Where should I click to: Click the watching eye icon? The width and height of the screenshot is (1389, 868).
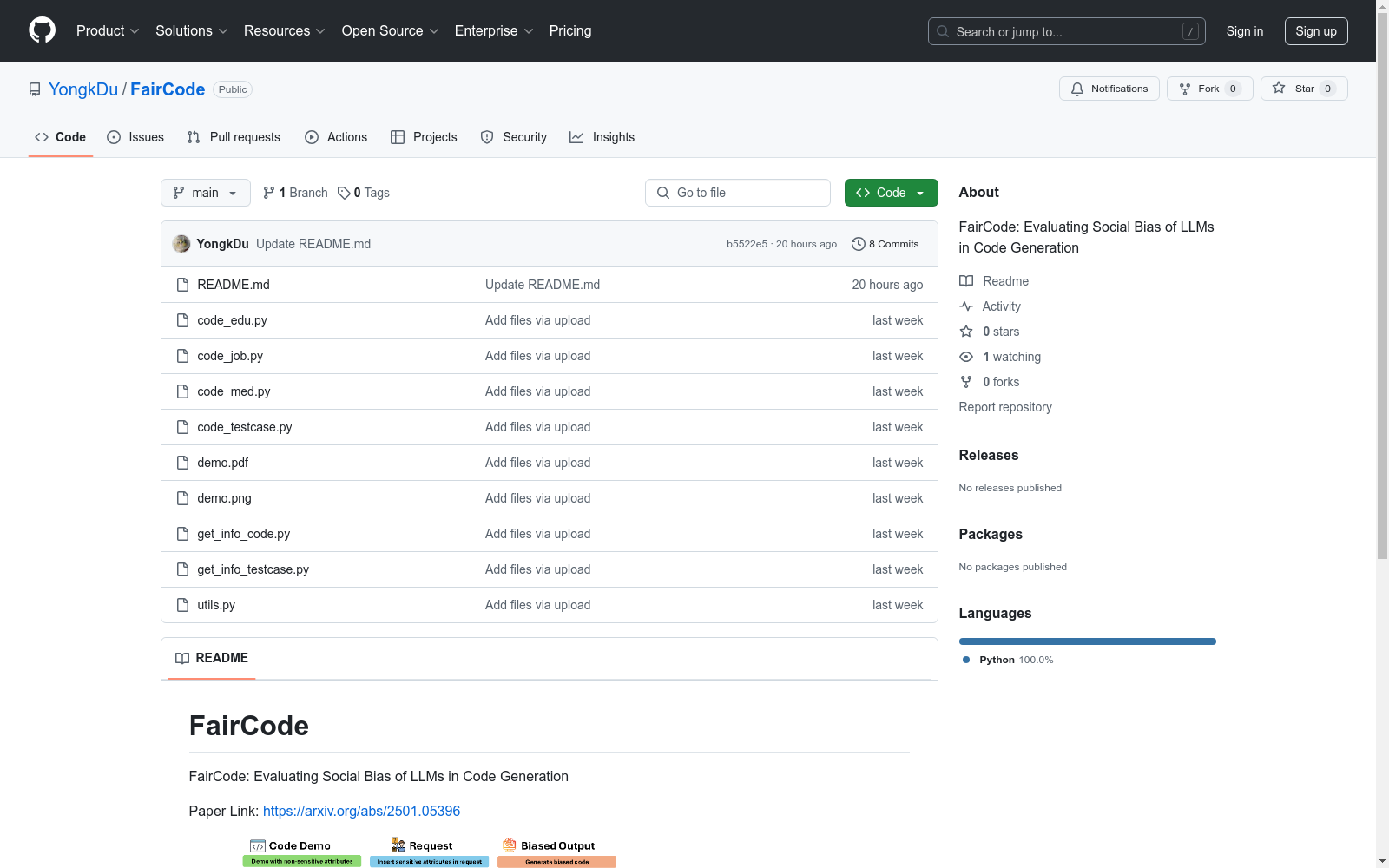click(966, 357)
